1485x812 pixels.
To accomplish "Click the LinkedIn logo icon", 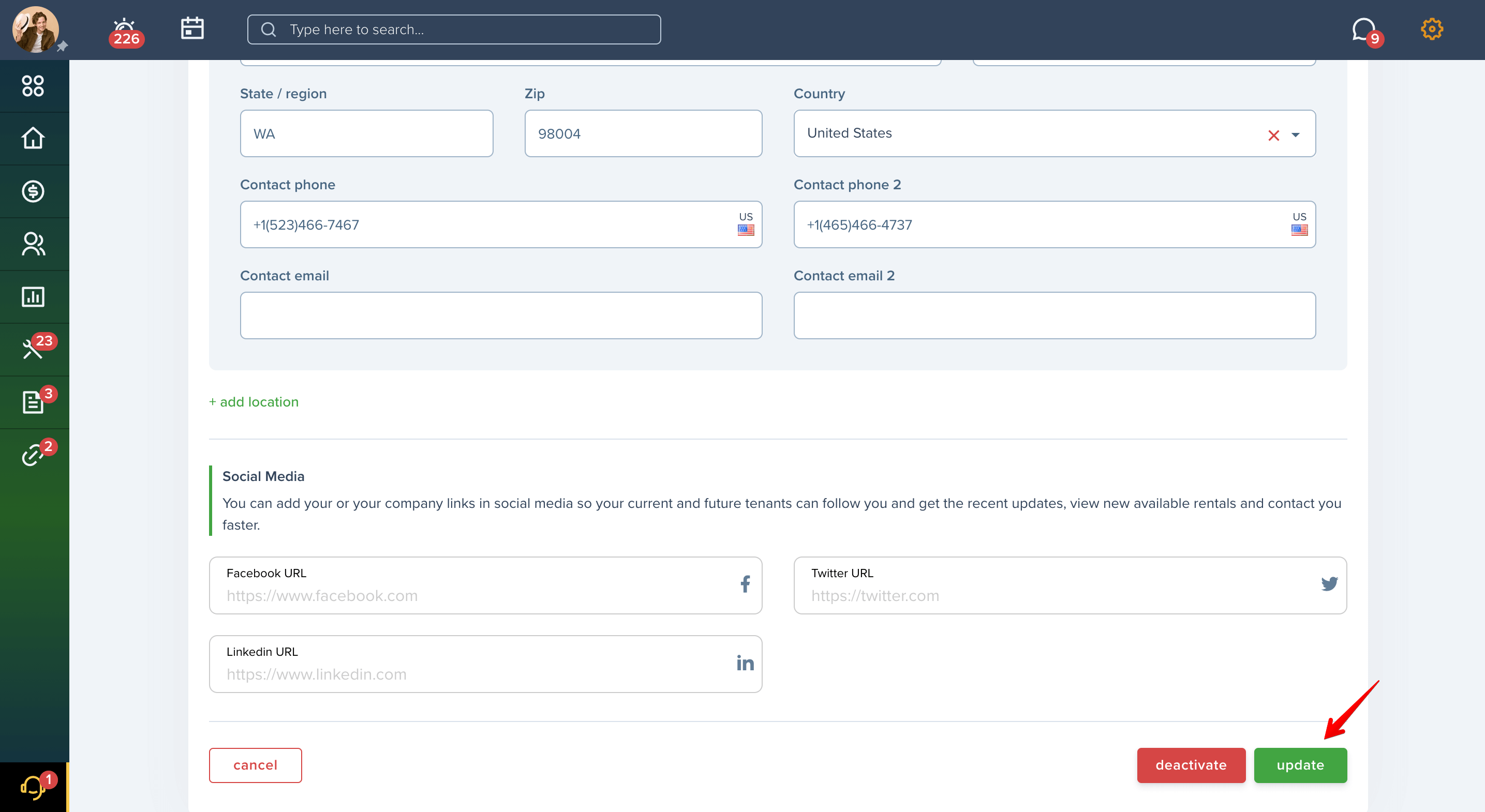I will (745, 663).
